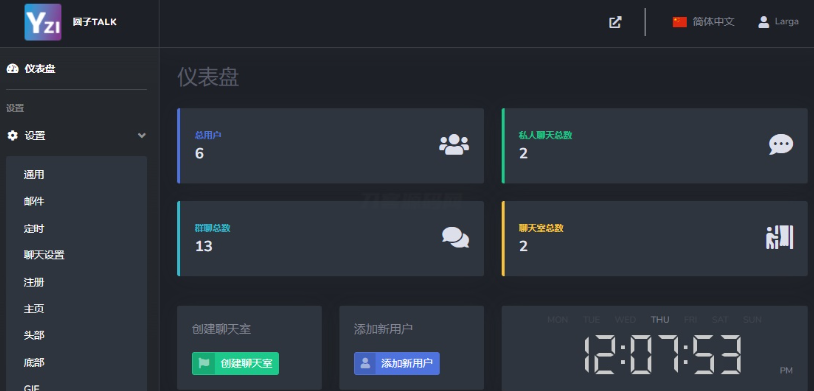The width and height of the screenshot is (814, 391).
Task: Click the MON day label on the clock
Action: pos(558,319)
